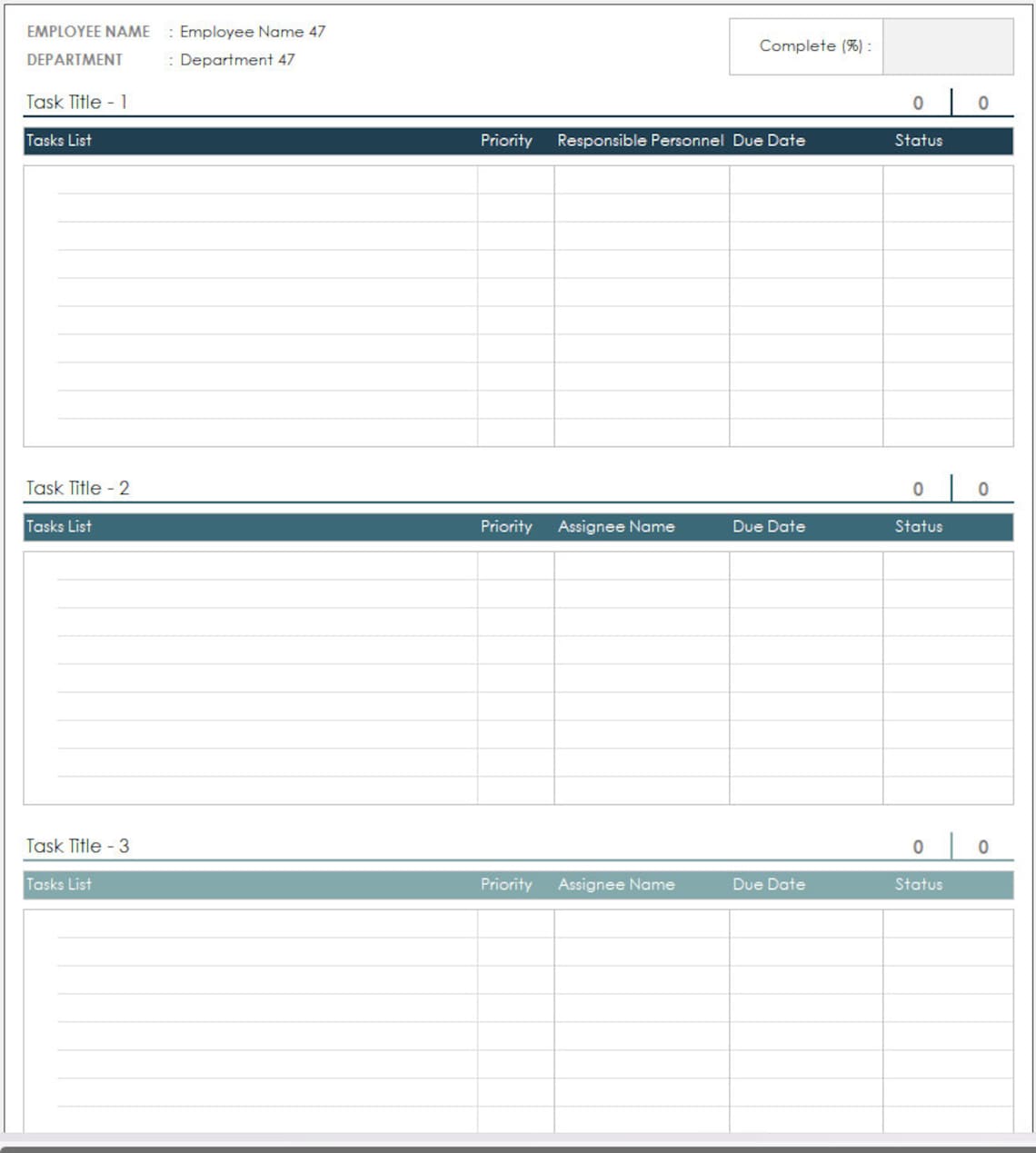Click the 'Responsible Personnel' column header
This screenshot has width=1036, height=1153.
(x=641, y=141)
